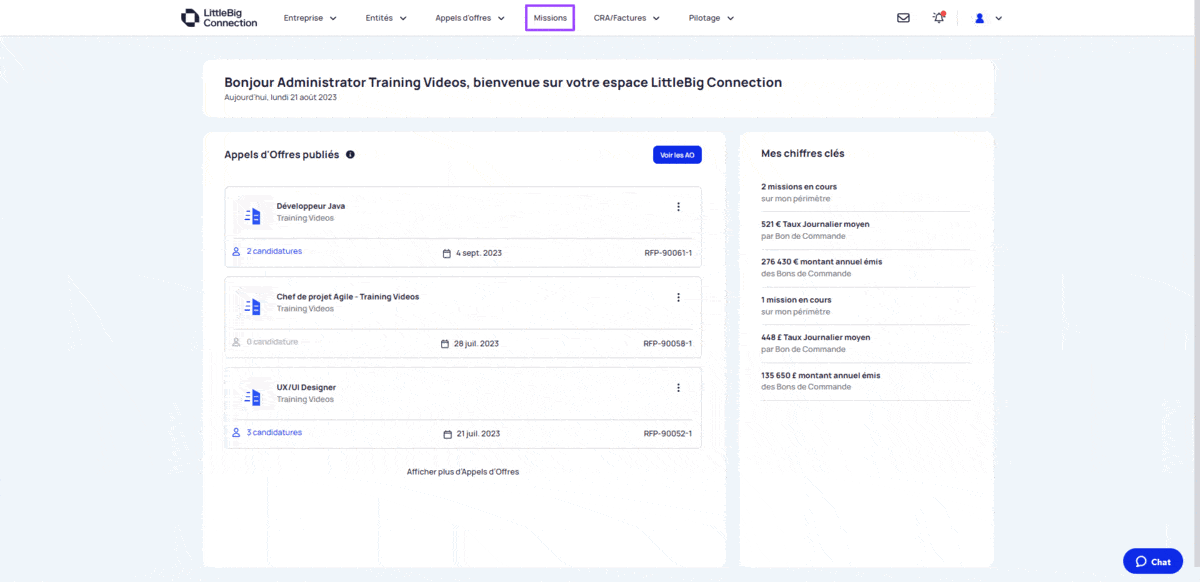Click the Aujourd'hui, lundi 21 août 2023 text
Screen dimensions: 1200x582
[280, 98]
